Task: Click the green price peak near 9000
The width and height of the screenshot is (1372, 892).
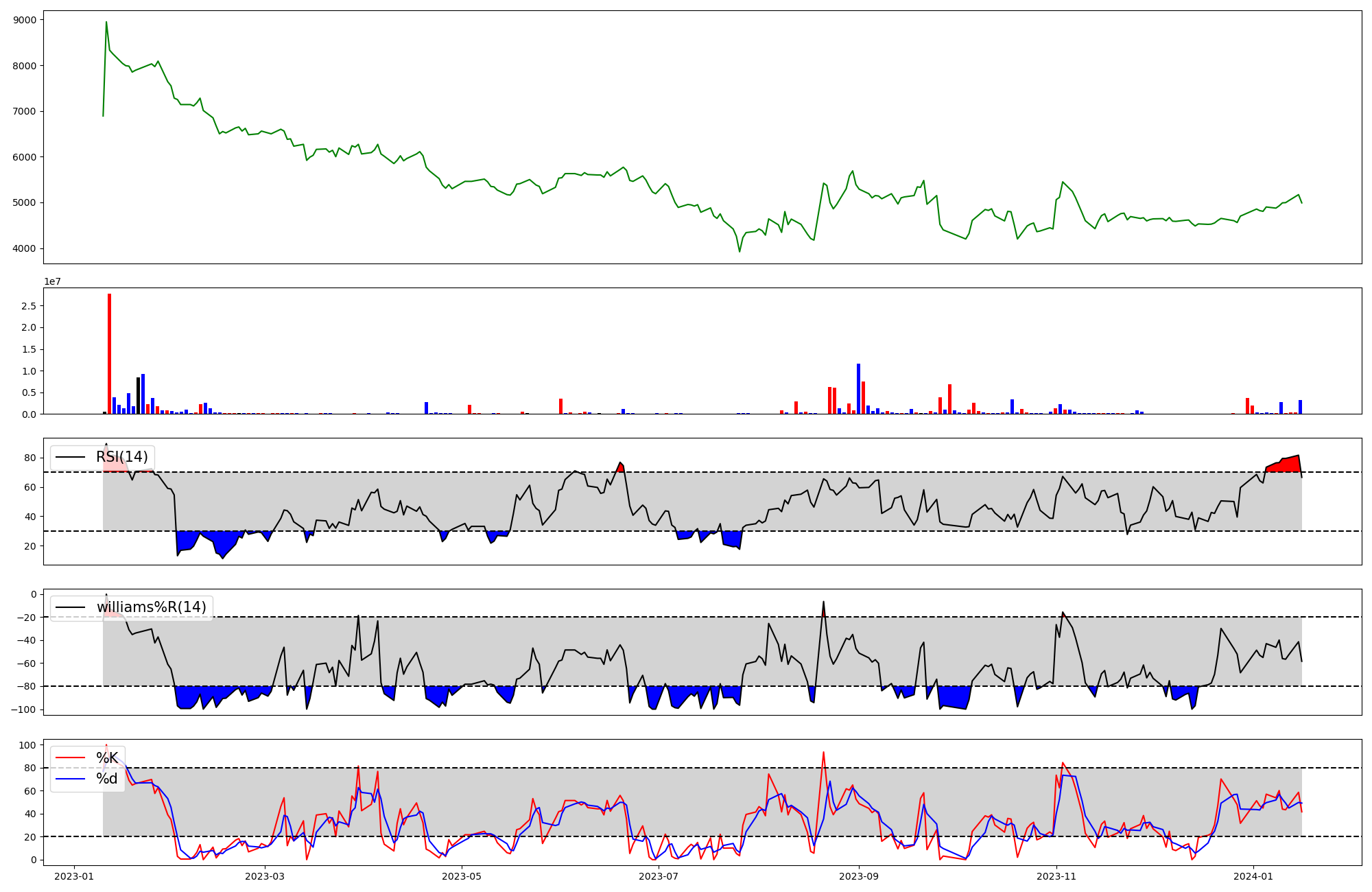Action: click(106, 23)
